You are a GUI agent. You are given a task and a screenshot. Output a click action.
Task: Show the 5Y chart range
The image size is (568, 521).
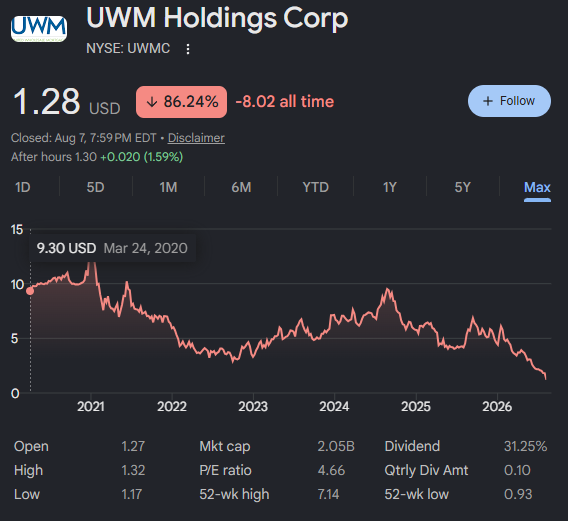[463, 187]
